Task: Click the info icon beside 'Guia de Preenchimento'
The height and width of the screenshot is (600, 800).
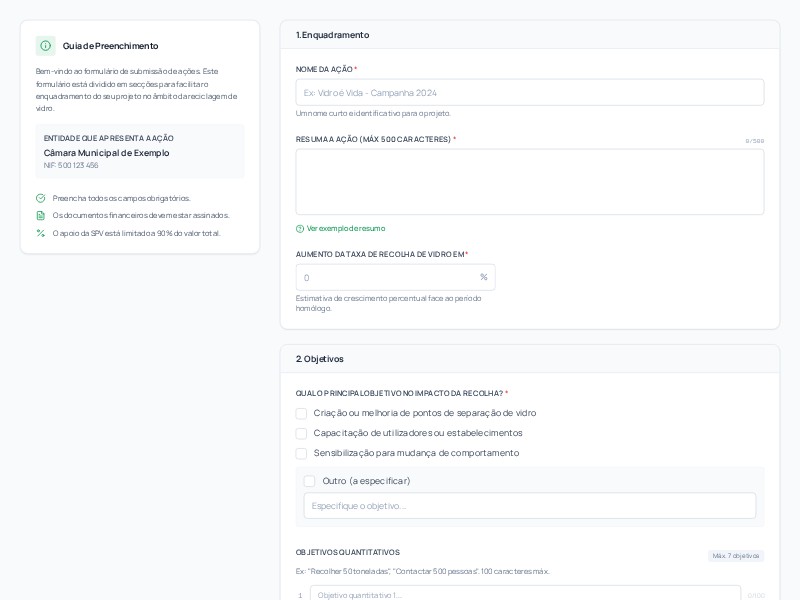Action: (47, 46)
